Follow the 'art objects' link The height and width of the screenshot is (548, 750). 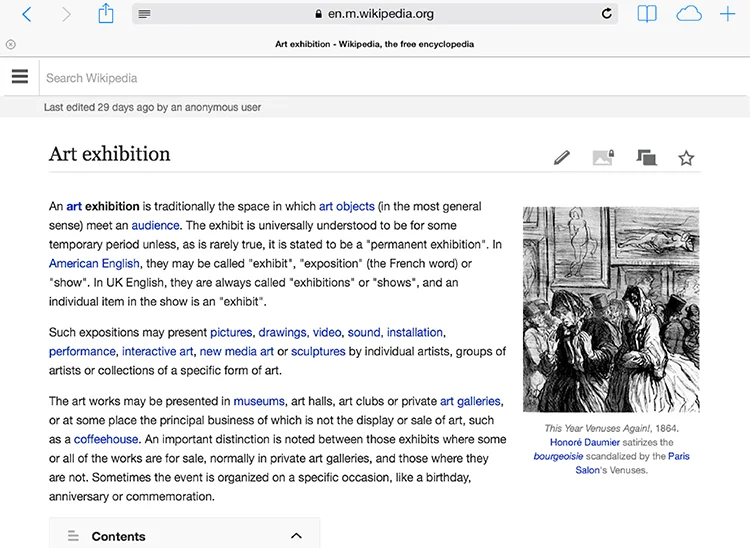tap(346, 207)
